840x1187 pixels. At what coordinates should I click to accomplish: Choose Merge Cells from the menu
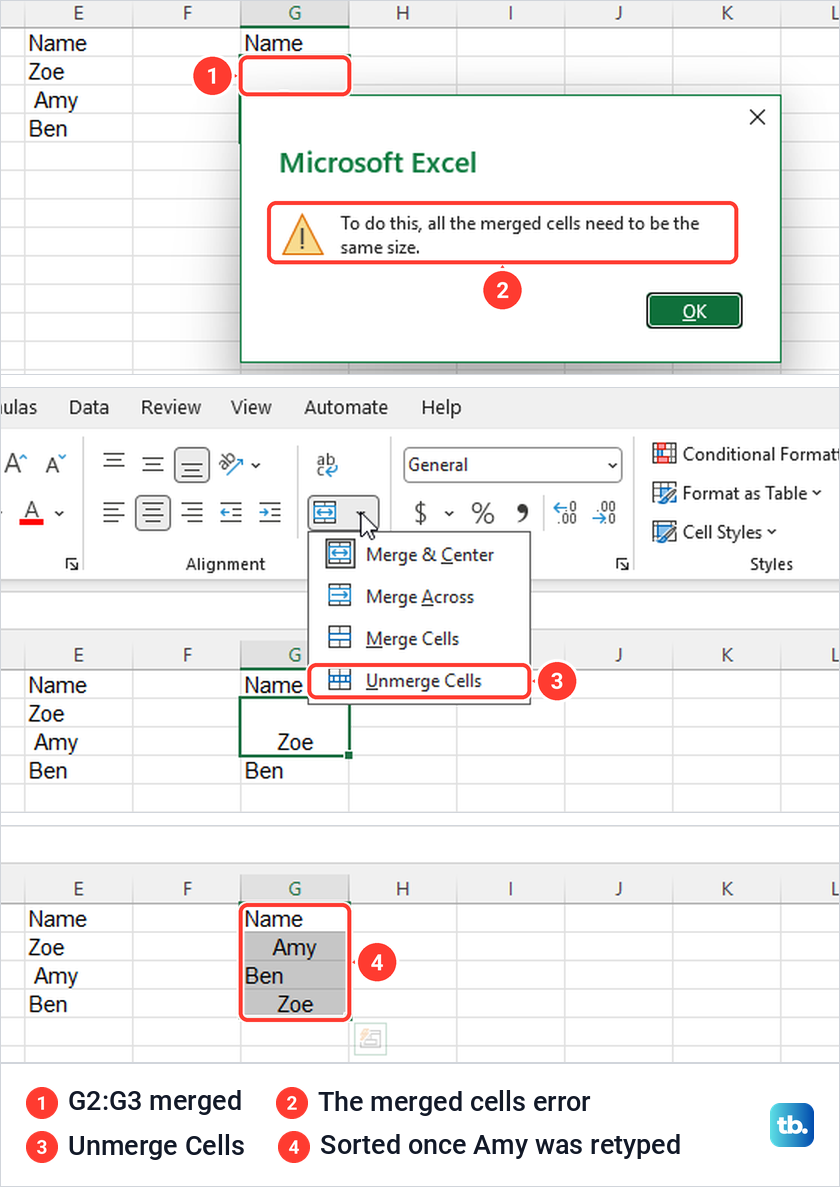pyautogui.click(x=419, y=638)
